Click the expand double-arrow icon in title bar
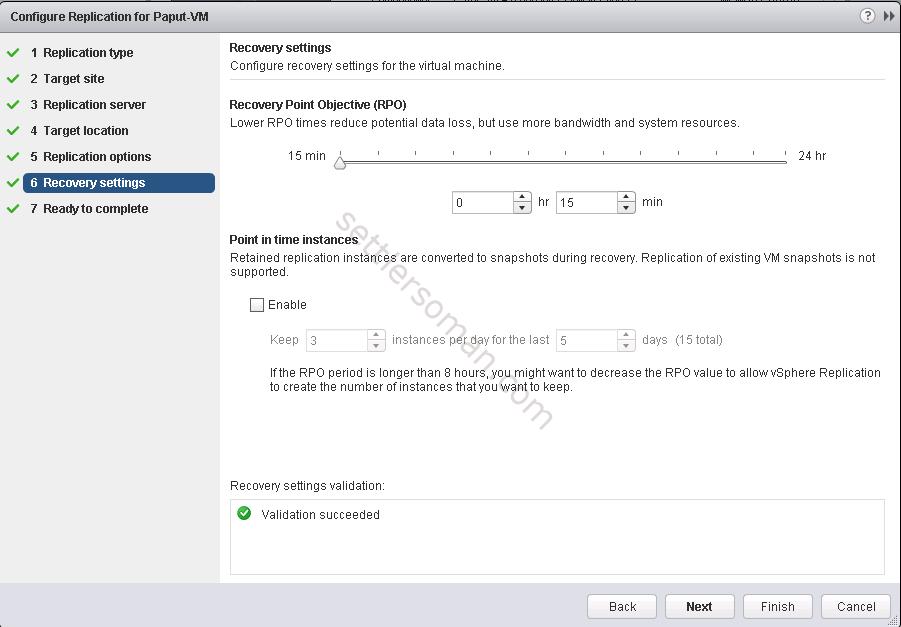Screen dimensions: 901x627 coord(888,16)
